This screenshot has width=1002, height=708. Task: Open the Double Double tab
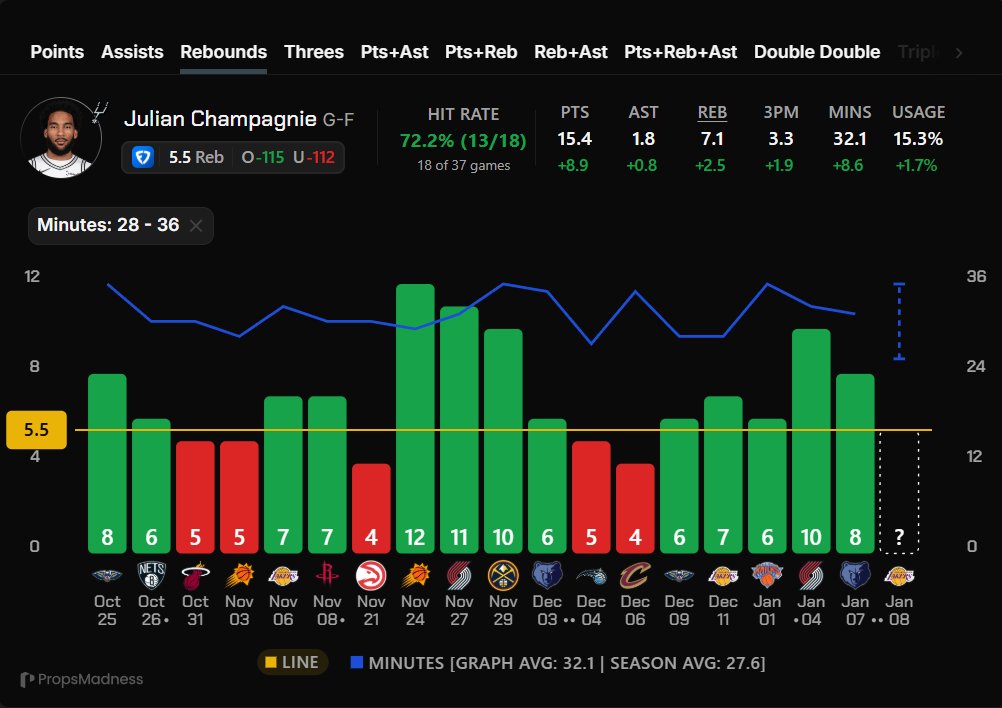tap(817, 52)
